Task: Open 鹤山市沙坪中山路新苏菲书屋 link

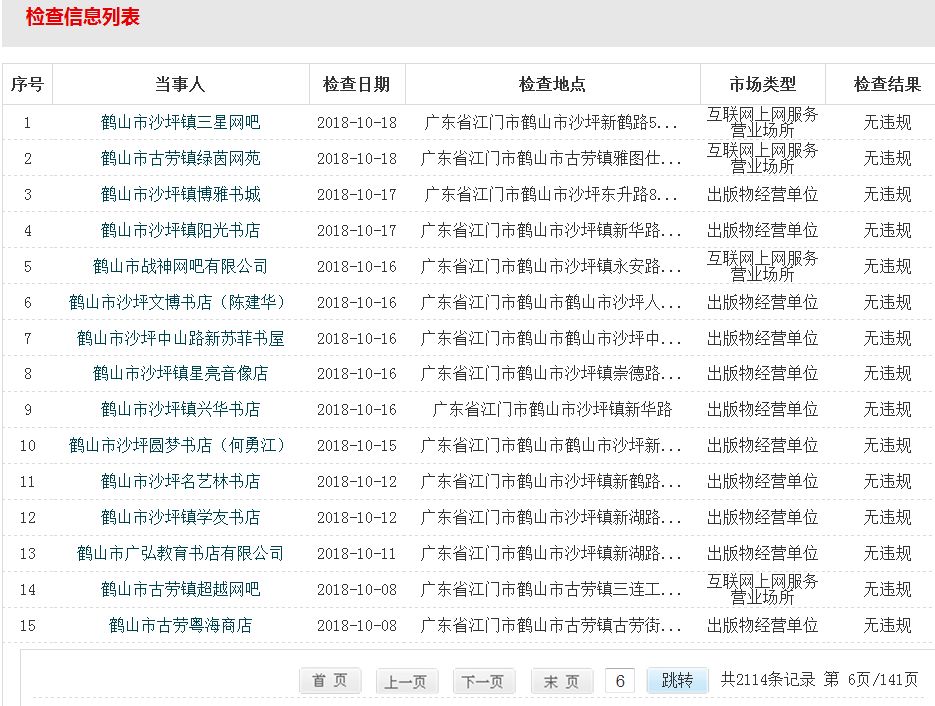Action: point(180,338)
